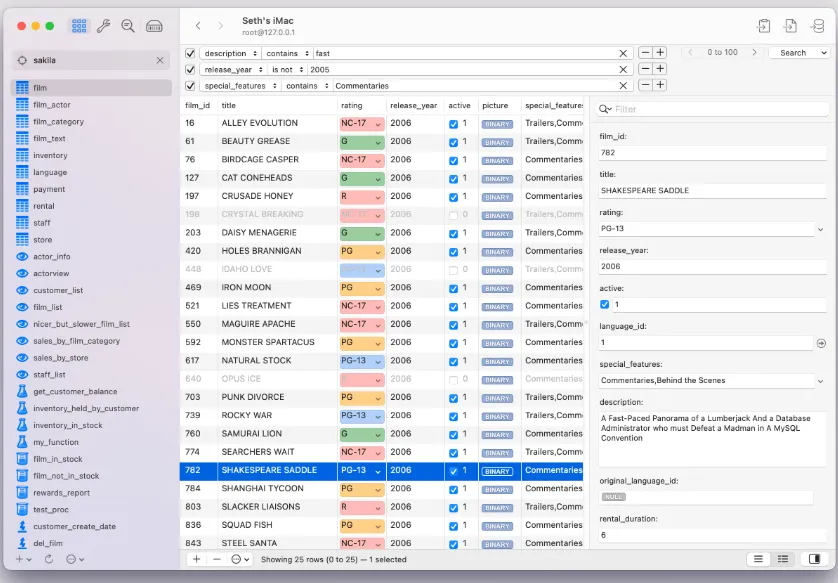The height and width of the screenshot is (583, 838).
Task: Switch to the detailed list row layout icon
Action: [x=783, y=559]
